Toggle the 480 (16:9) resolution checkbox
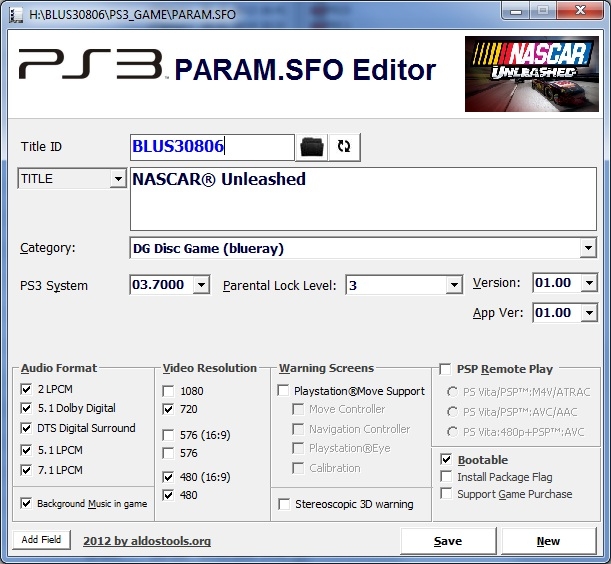 [x=168, y=477]
